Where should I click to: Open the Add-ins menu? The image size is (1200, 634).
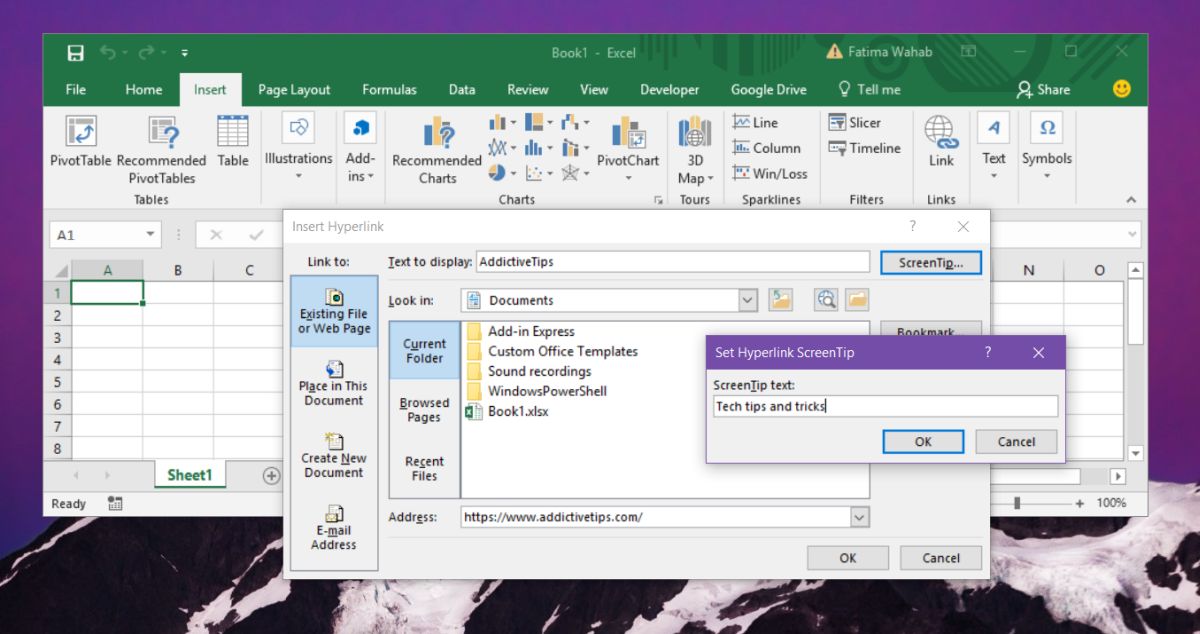tap(360, 148)
